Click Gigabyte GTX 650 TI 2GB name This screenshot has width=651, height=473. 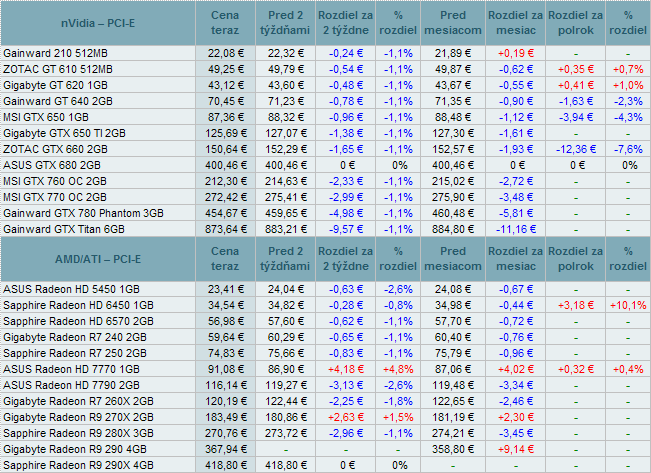click(x=64, y=133)
